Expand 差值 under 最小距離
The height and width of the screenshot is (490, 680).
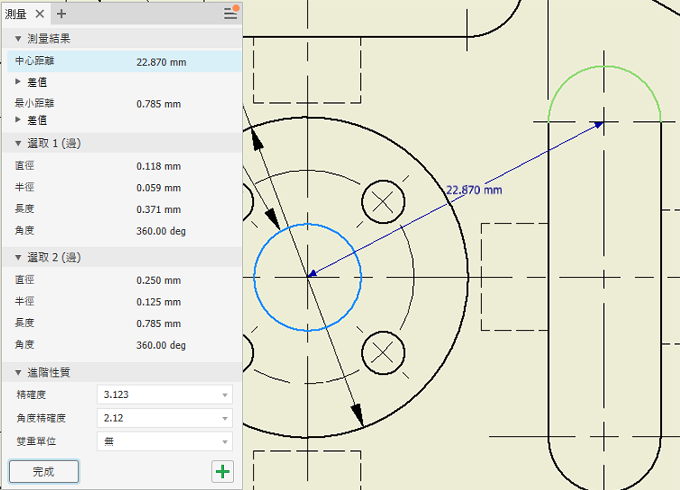coord(18,120)
